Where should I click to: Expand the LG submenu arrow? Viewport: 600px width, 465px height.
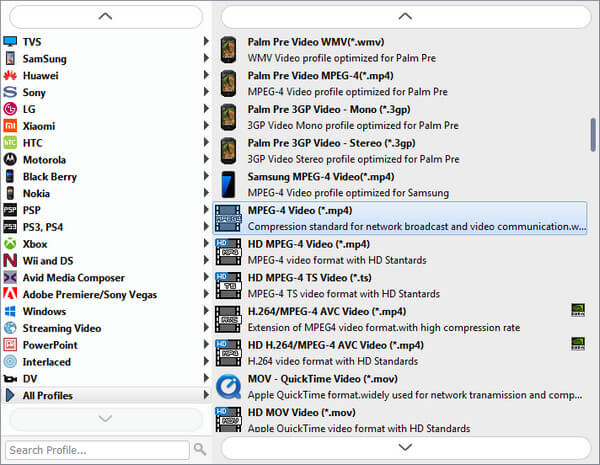(206, 108)
